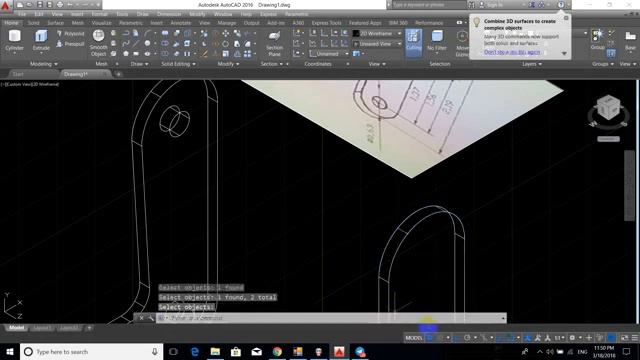
Task: Click the command line input field
Action: click(x=331, y=318)
